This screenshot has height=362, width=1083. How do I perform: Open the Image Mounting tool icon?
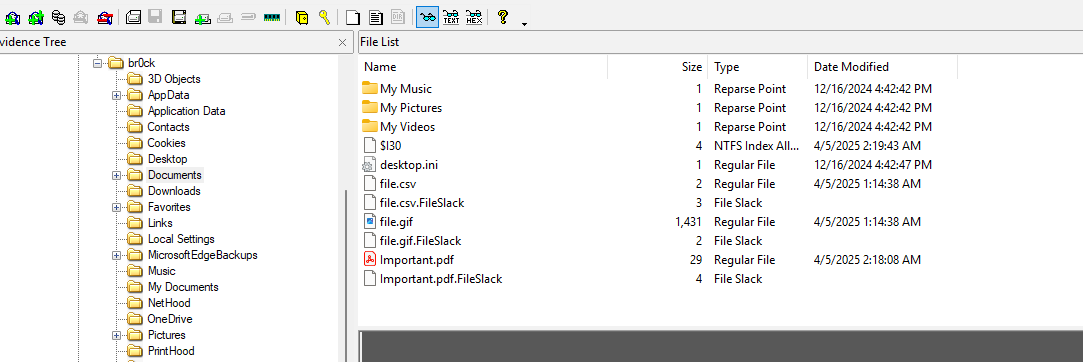tap(59, 17)
